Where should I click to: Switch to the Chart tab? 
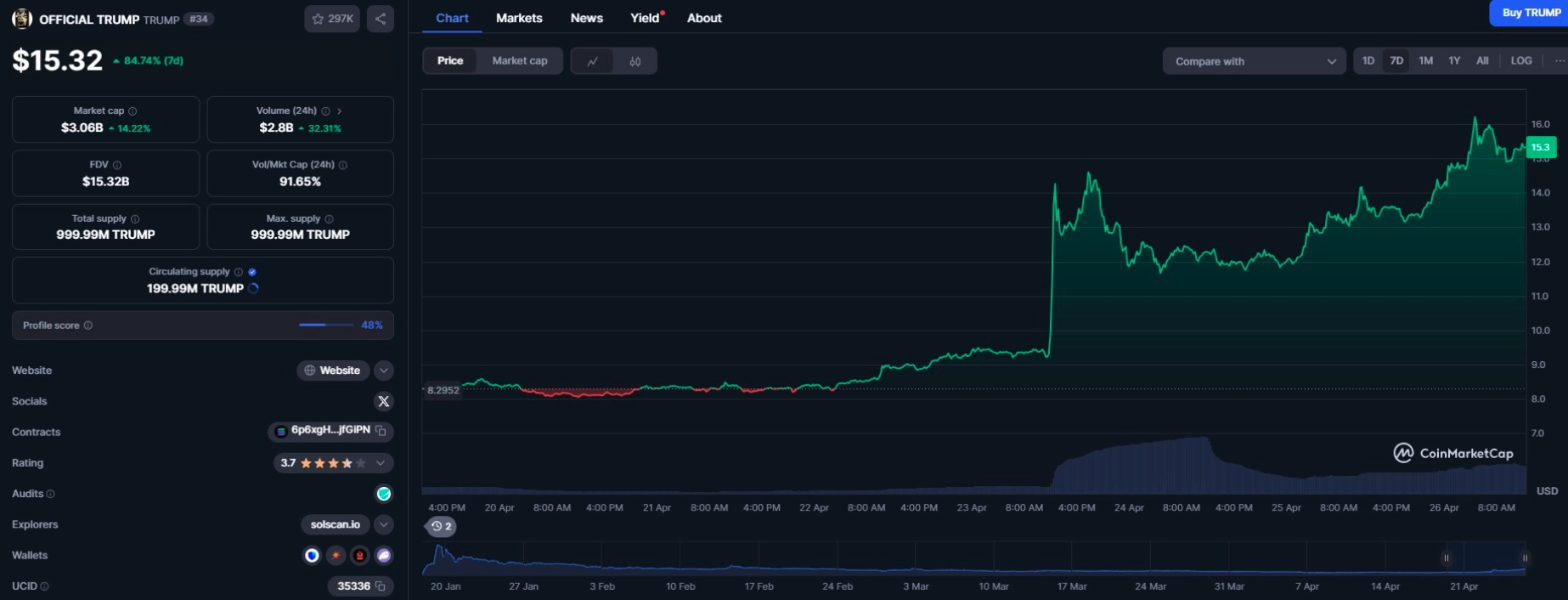click(452, 18)
